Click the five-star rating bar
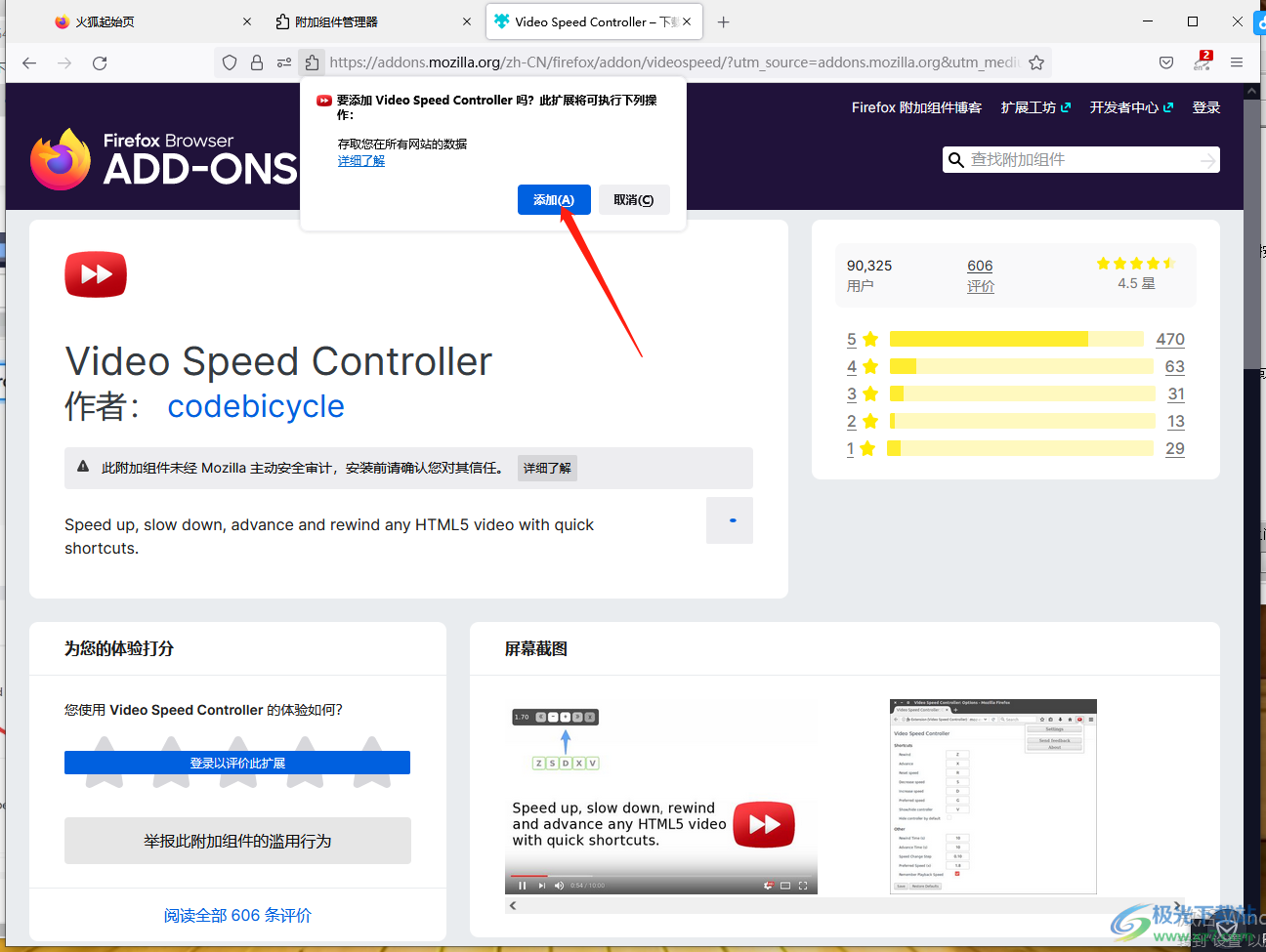 tap(1017, 339)
